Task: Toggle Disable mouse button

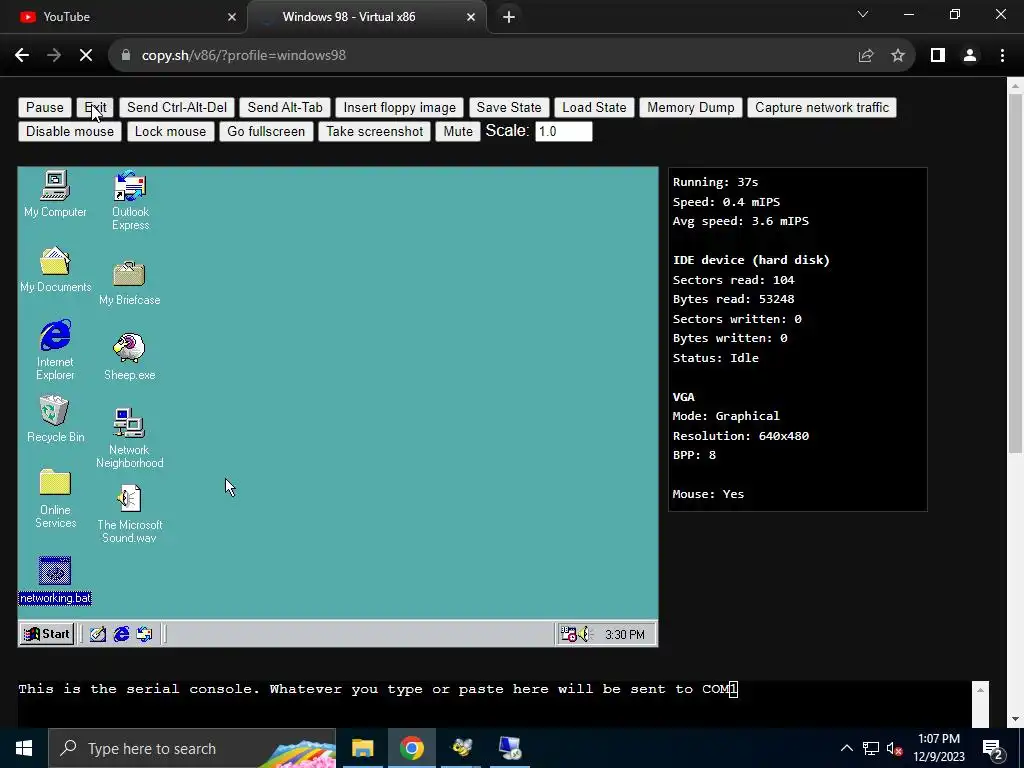Action: 70,131
